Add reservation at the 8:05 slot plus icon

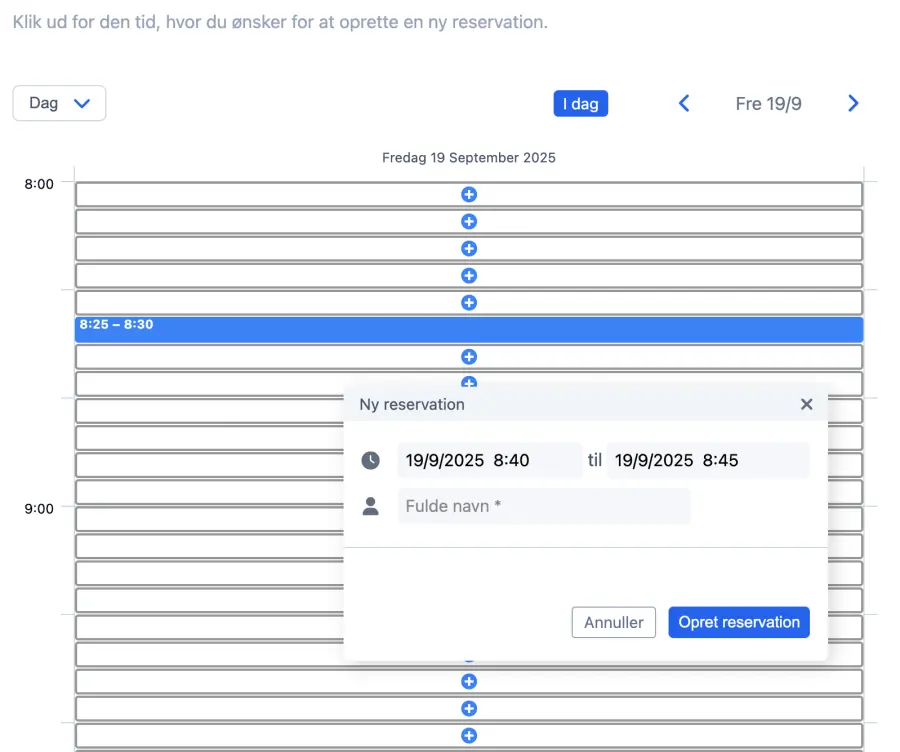[x=468, y=221]
